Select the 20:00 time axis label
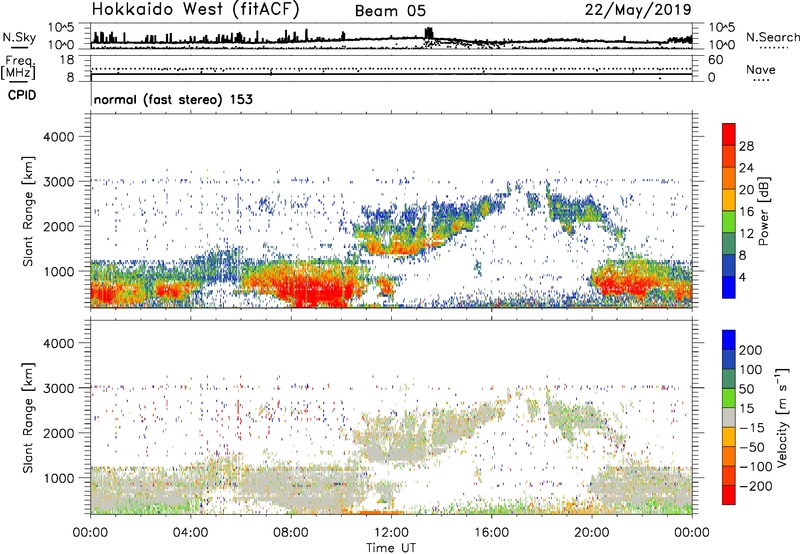 592,533
